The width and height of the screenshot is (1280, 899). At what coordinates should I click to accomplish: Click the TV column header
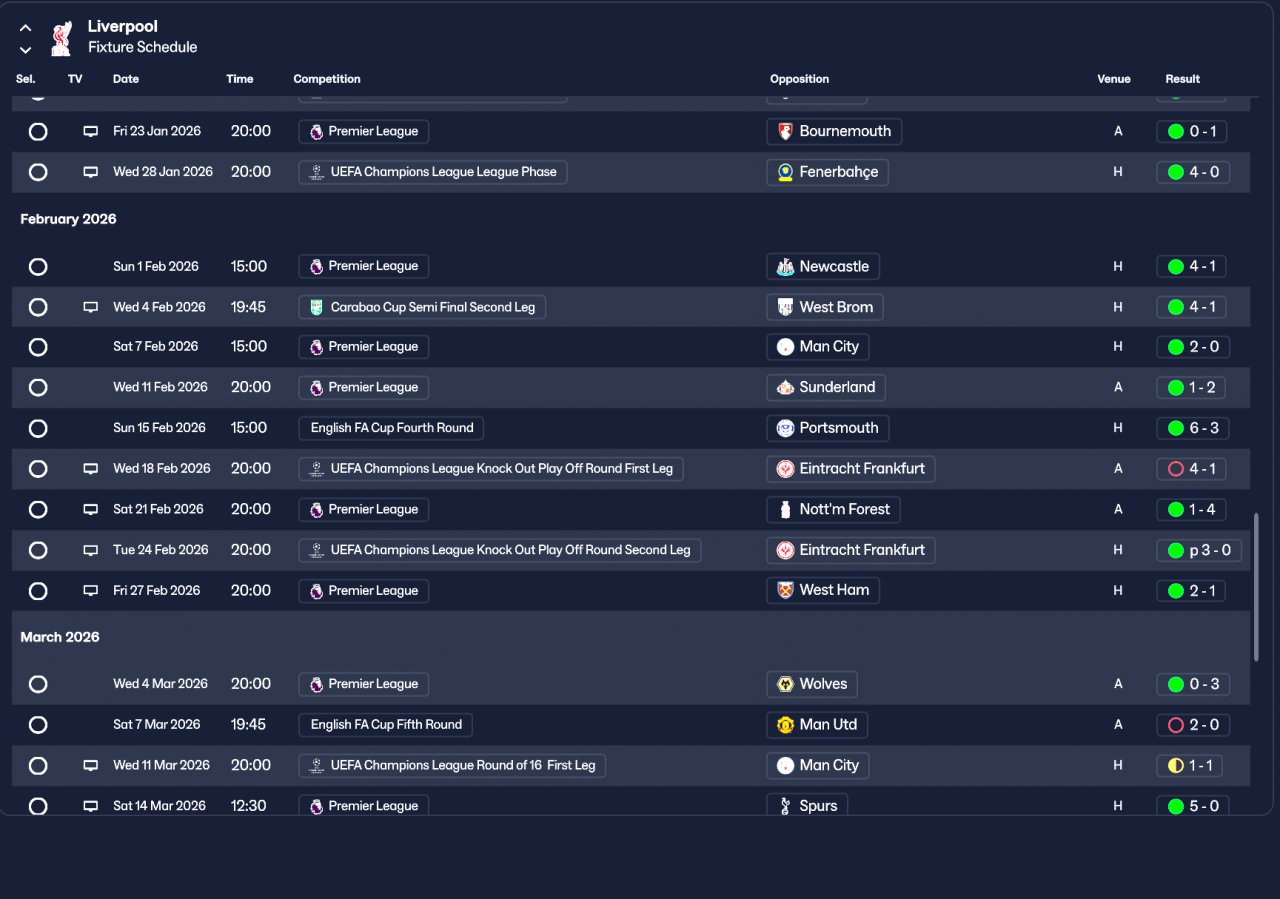(75, 79)
